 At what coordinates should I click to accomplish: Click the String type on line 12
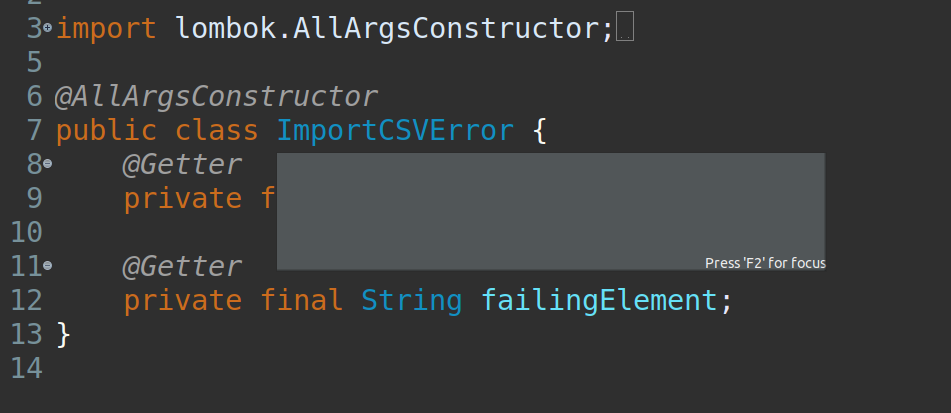tap(412, 301)
